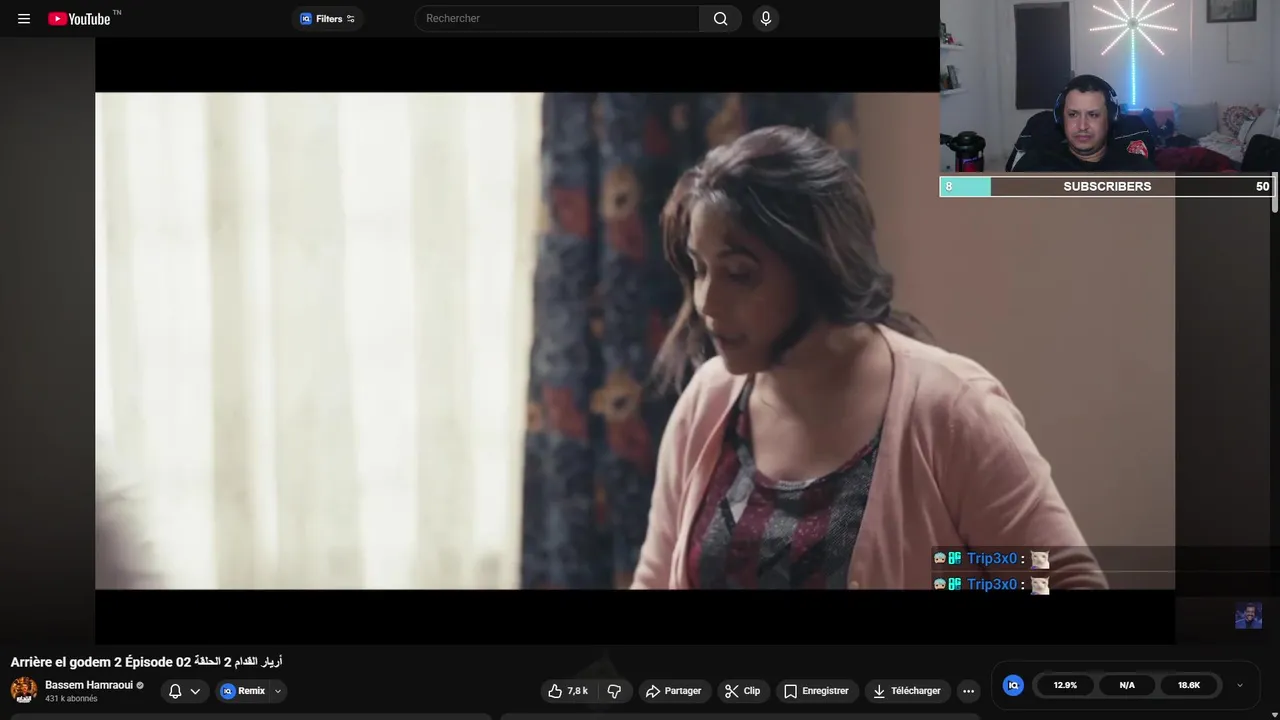This screenshot has width=1280, height=720.
Task: Open the three-dot more actions menu
Action: pos(968,691)
